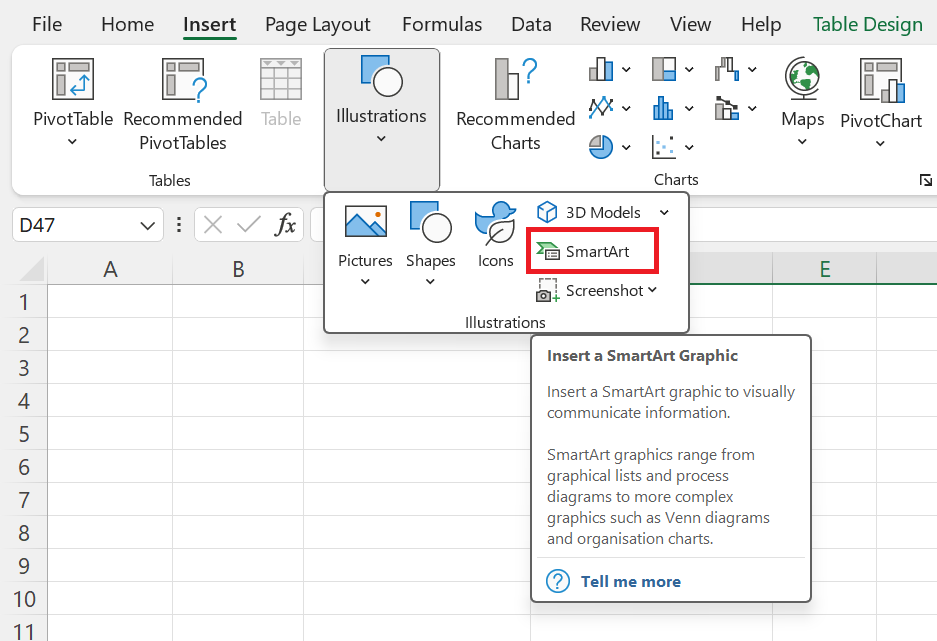
Task: Click the fx Insert Function icon
Action: click(x=286, y=225)
